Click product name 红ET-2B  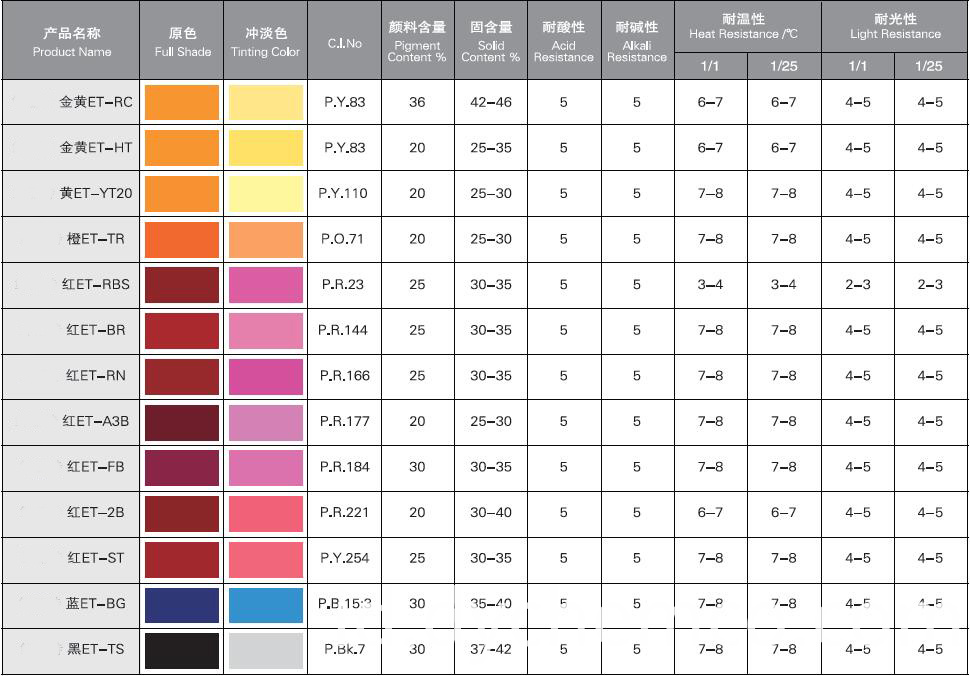click(96, 513)
